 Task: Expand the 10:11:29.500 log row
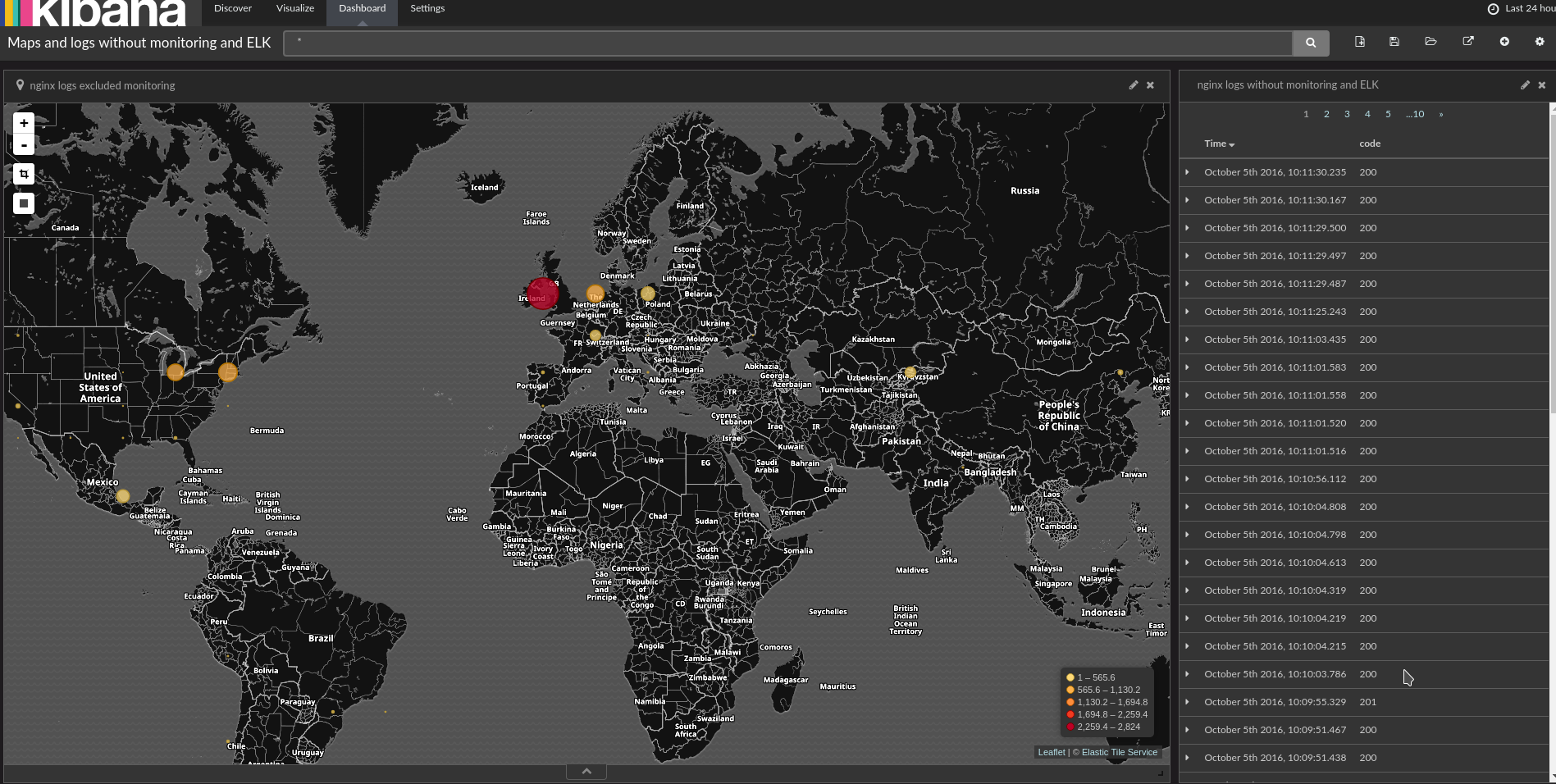1187,228
